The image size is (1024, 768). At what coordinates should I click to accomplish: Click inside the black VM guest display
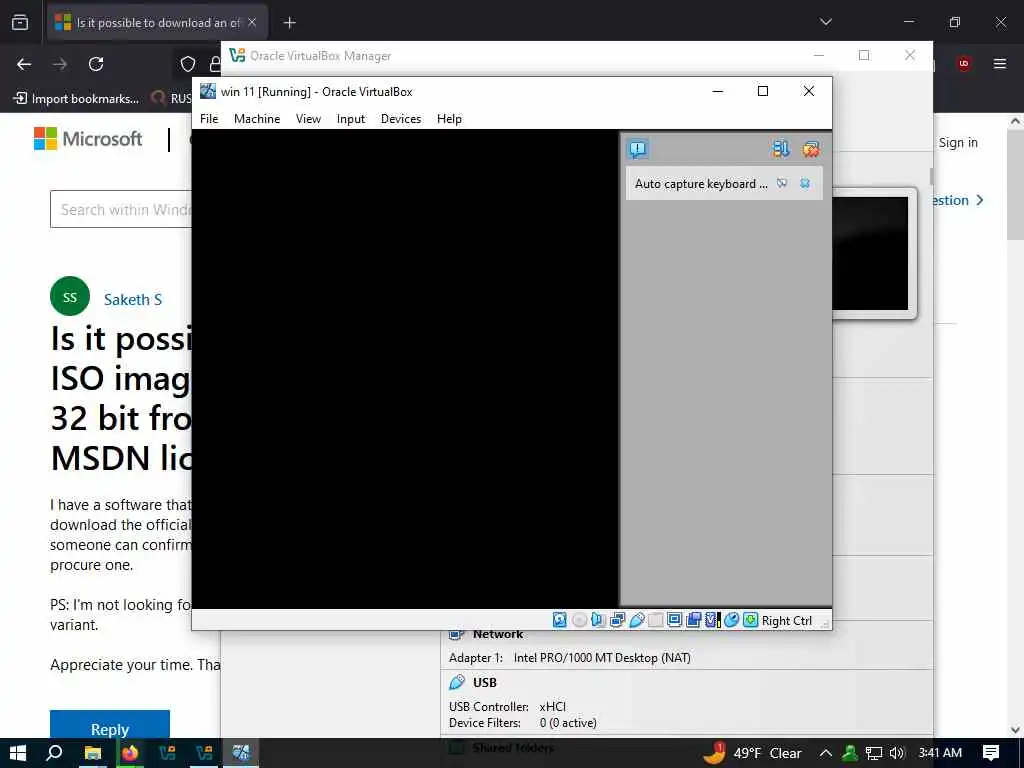pos(405,368)
